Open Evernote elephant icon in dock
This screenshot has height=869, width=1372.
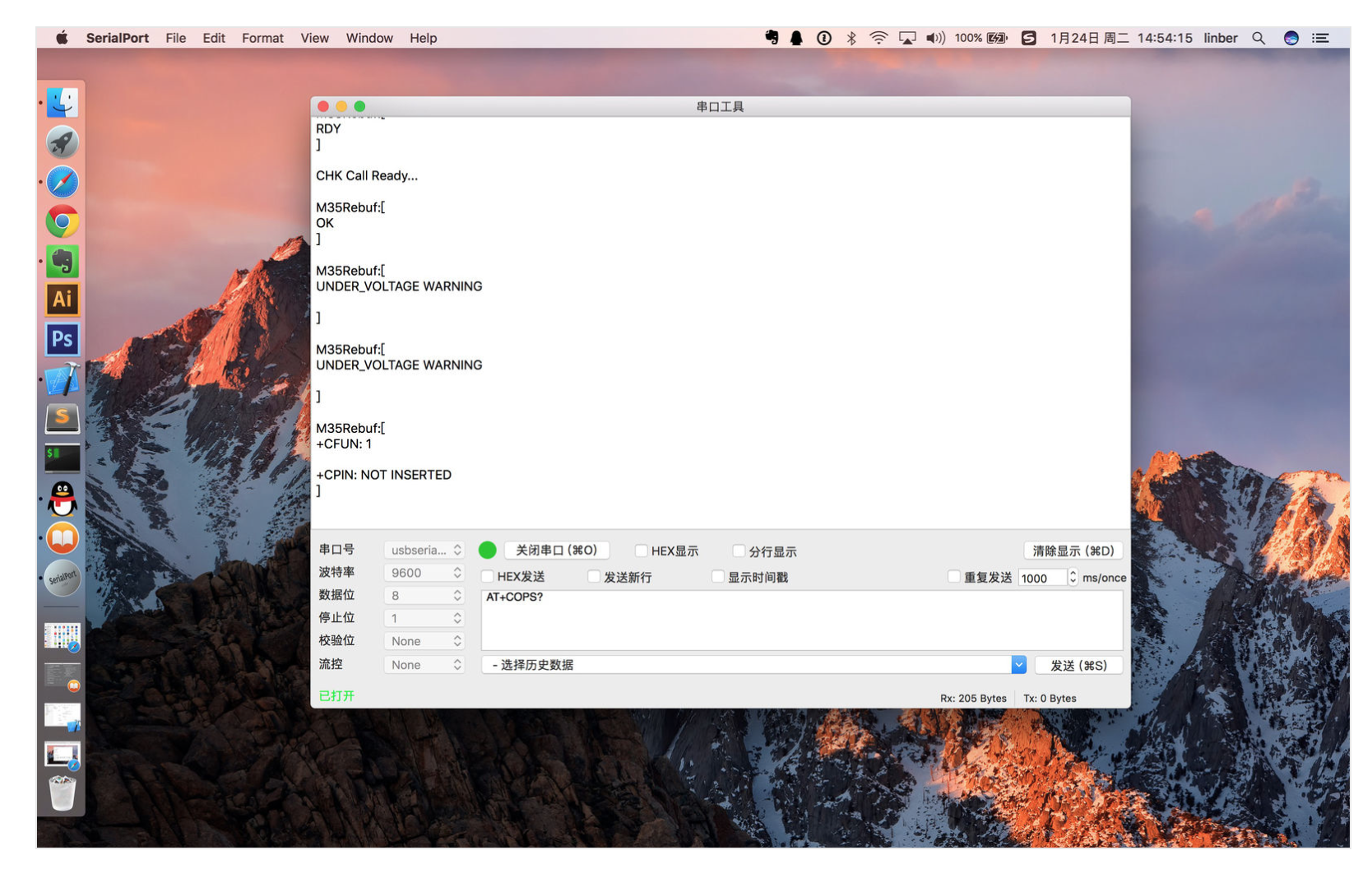point(63,261)
